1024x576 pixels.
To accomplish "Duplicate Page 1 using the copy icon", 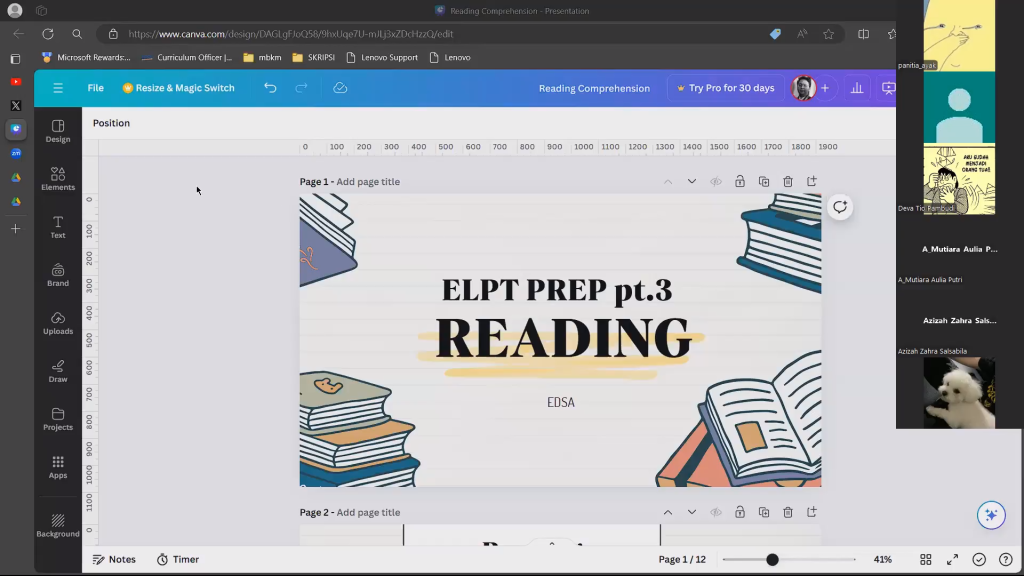I will click(764, 182).
